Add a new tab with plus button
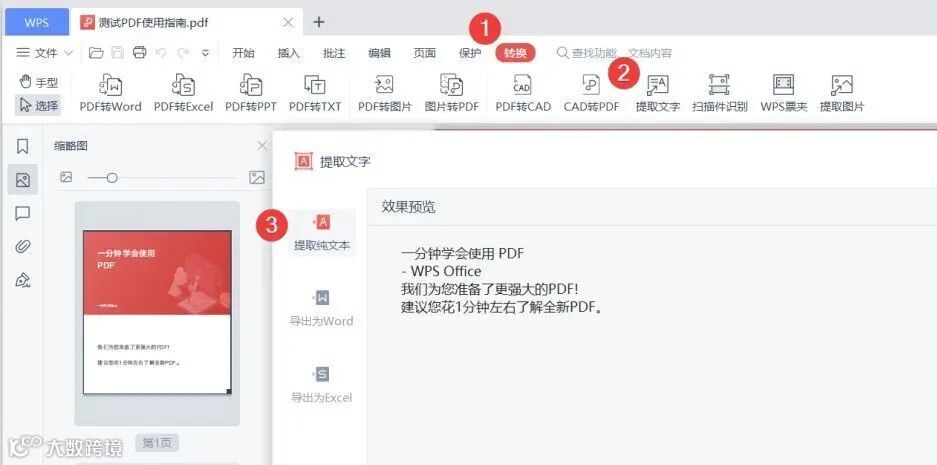The image size is (937, 465). tap(319, 22)
